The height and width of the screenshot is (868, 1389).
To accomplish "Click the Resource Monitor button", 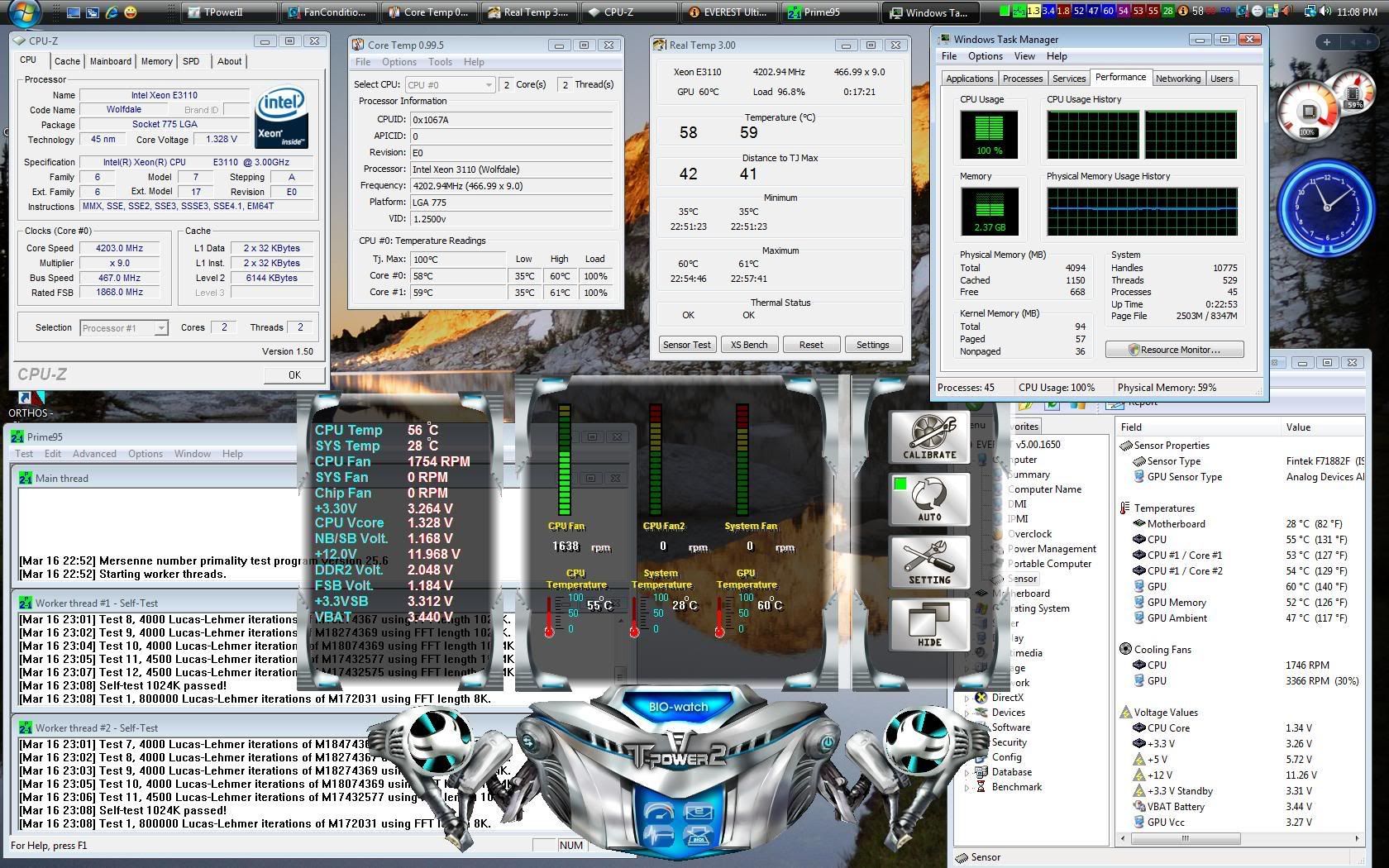I will click(1174, 350).
